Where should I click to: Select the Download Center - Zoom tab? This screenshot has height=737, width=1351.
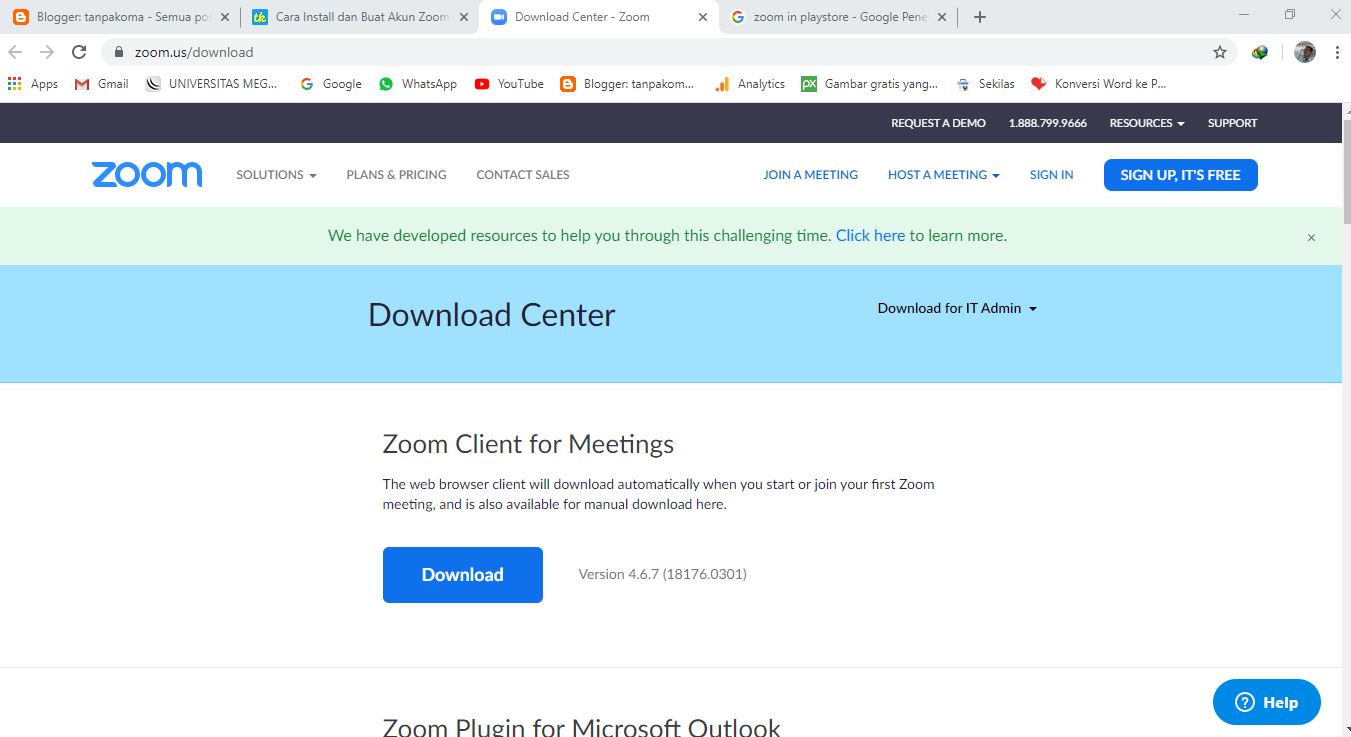[598, 17]
